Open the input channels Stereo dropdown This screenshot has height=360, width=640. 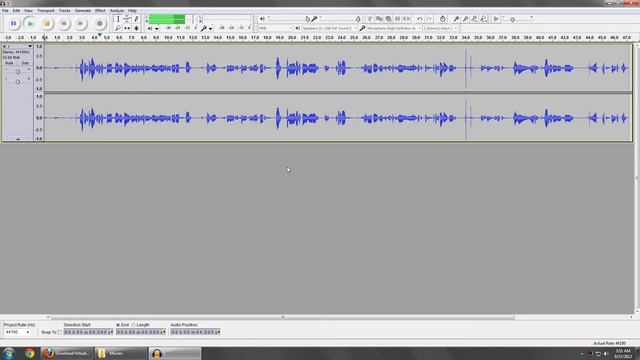[x=441, y=28]
